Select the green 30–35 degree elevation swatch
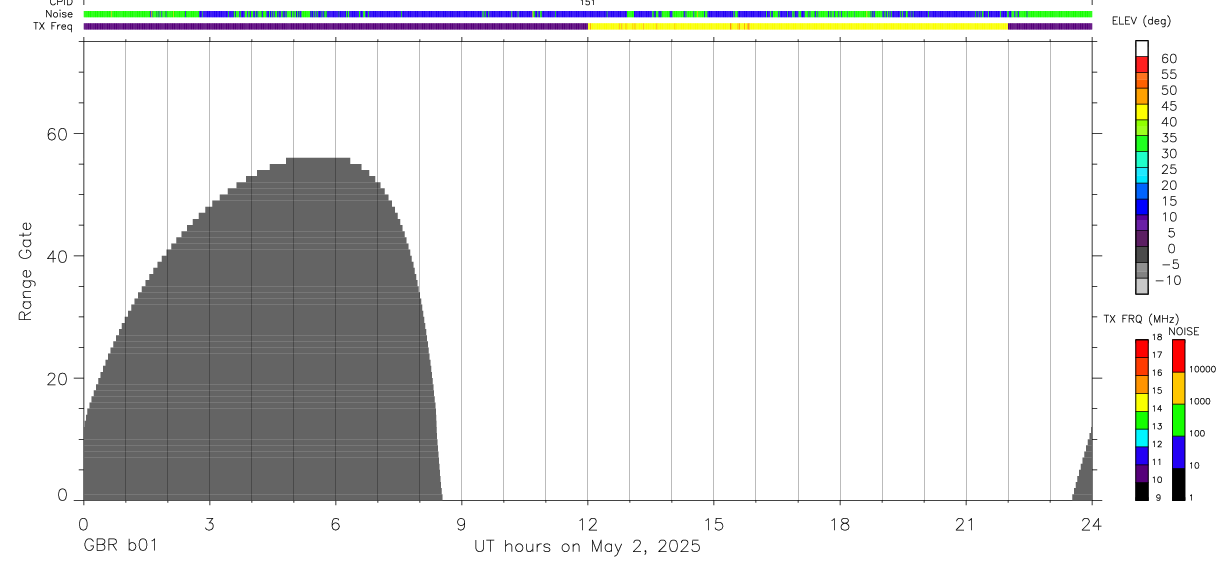Screen dimensions: 1228x567 click(1142, 143)
